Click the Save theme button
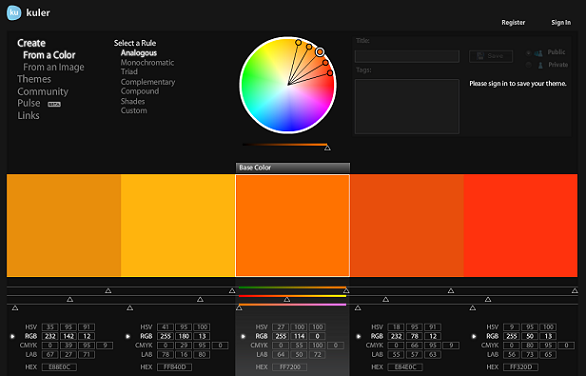Image resolution: width=586 pixels, height=376 pixels. click(x=491, y=56)
